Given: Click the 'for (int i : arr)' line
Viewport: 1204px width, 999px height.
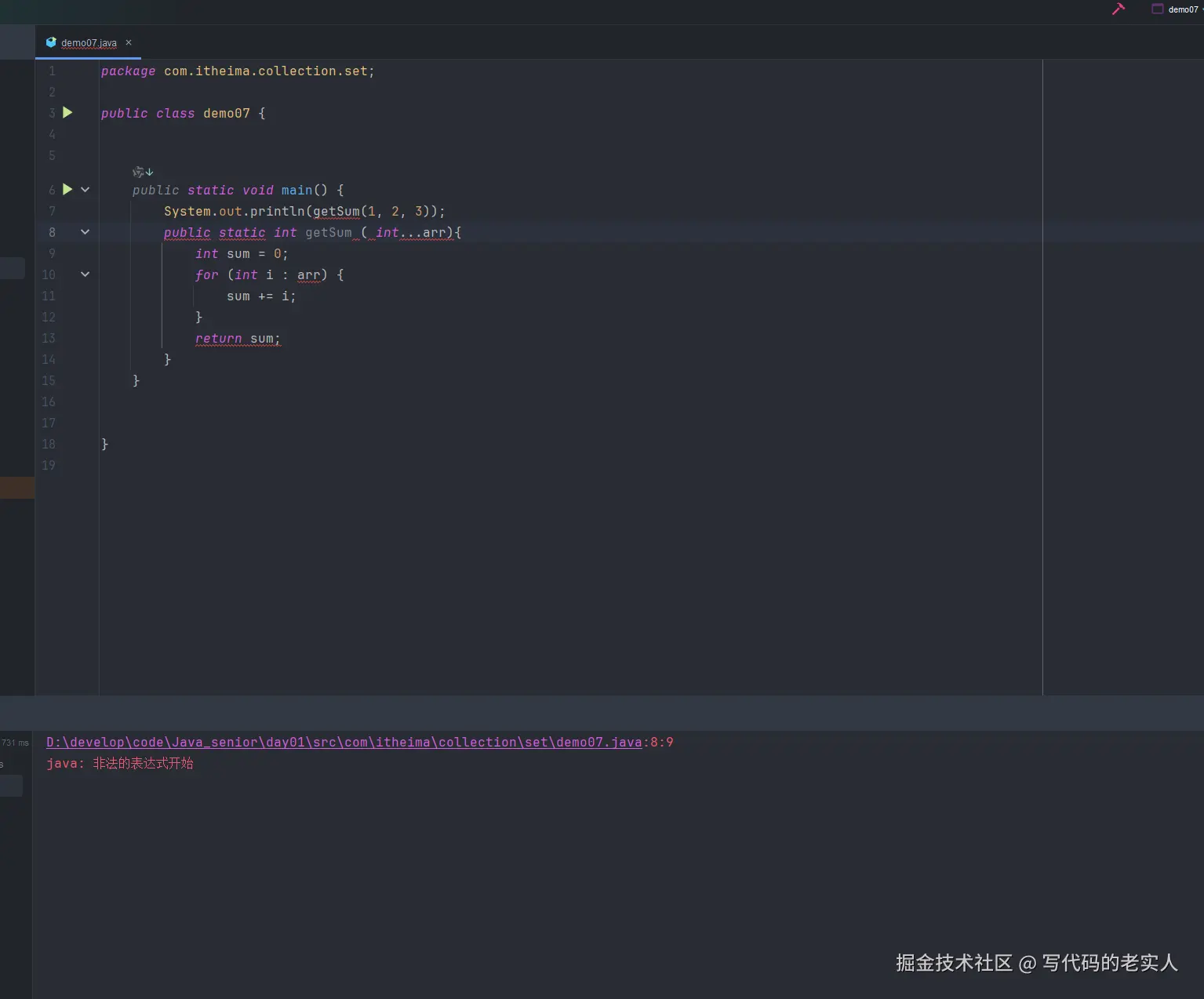Looking at the screenshot, I should 269,274.
